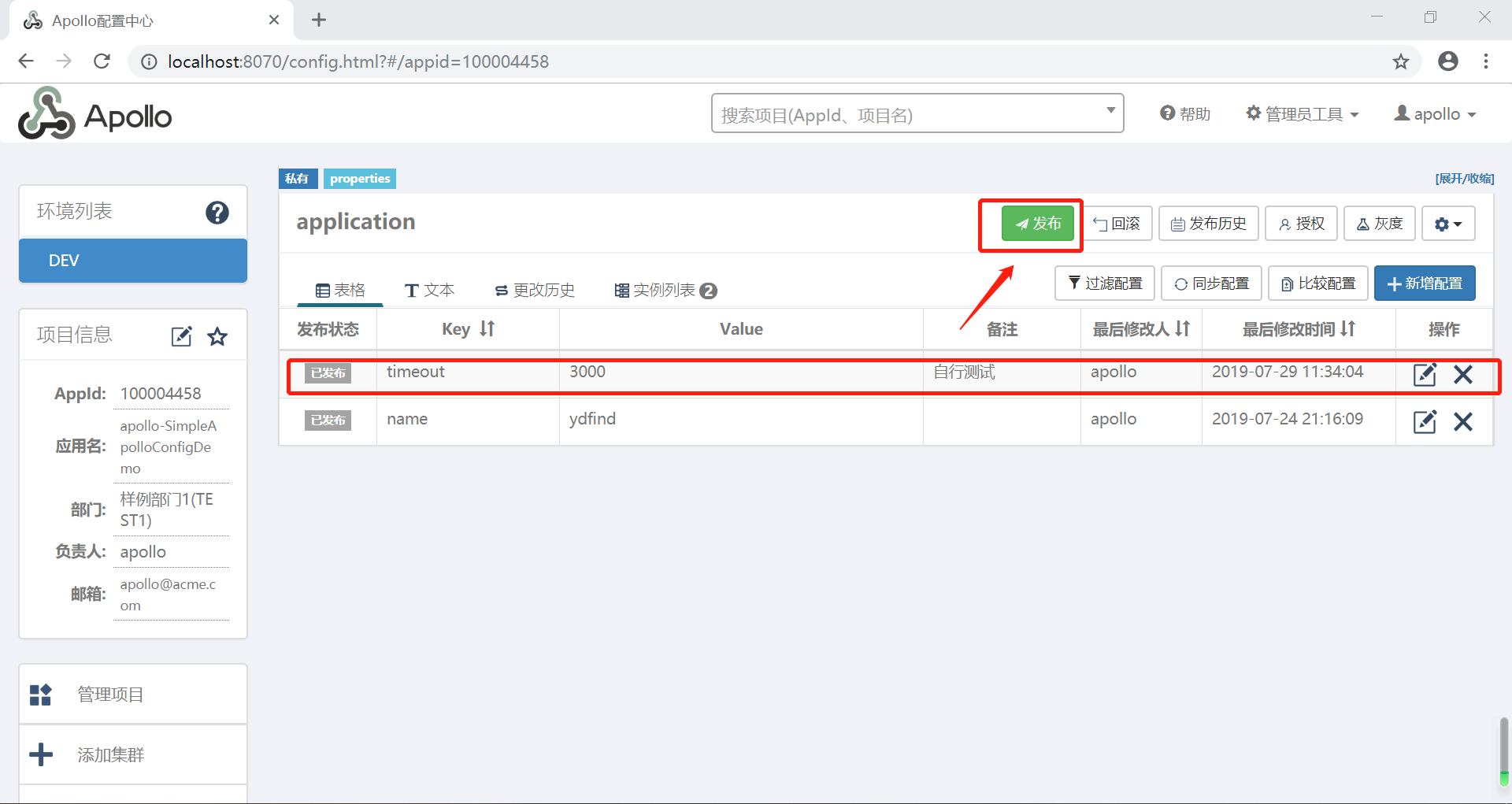1512x804 pixels.
Task: Click the Apollo logo
Action: click(x=94, y=113)
